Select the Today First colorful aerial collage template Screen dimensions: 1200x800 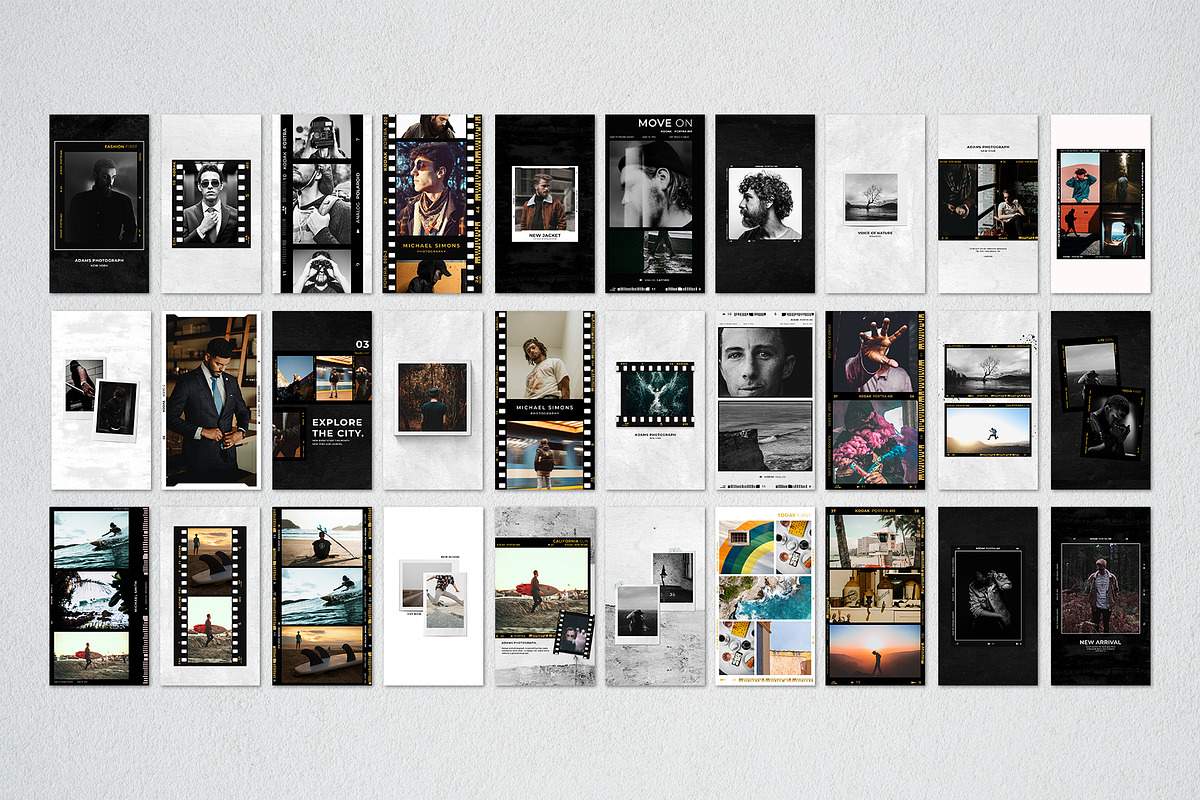click(766, 596)
